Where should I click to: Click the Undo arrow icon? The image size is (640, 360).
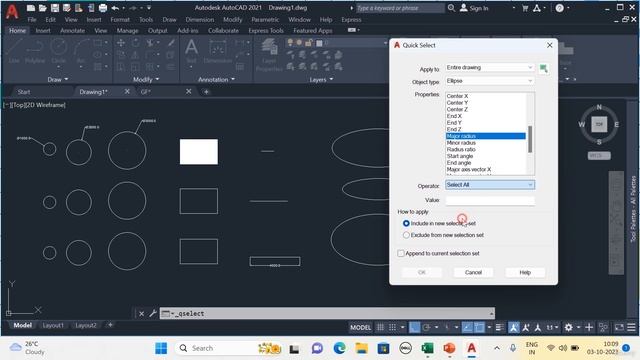tap(115, 8)
